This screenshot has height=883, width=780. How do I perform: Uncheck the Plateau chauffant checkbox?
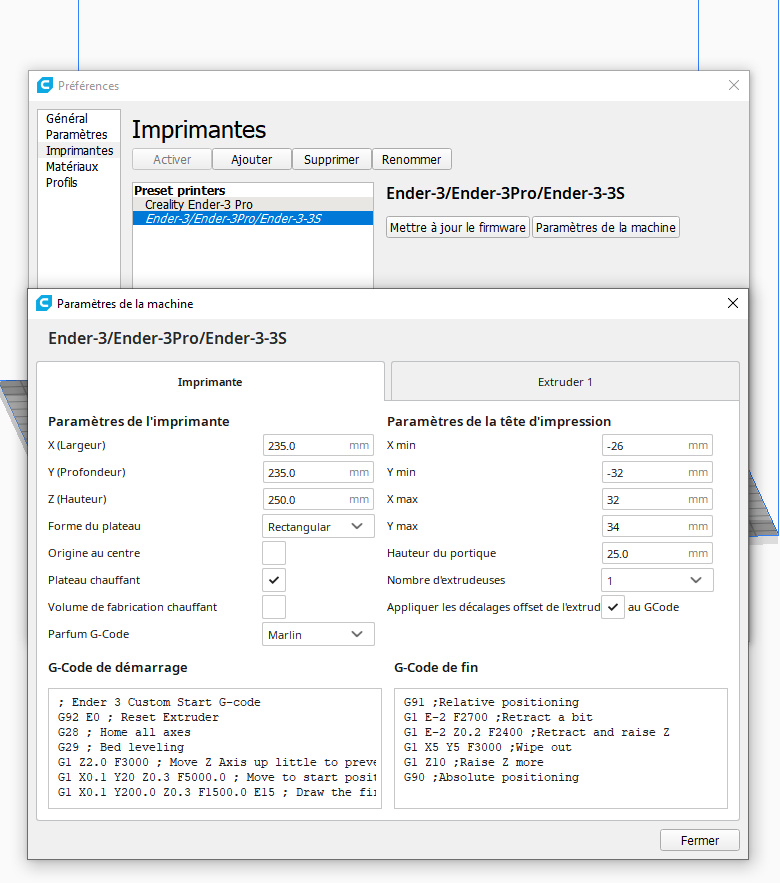click(274, 580)
